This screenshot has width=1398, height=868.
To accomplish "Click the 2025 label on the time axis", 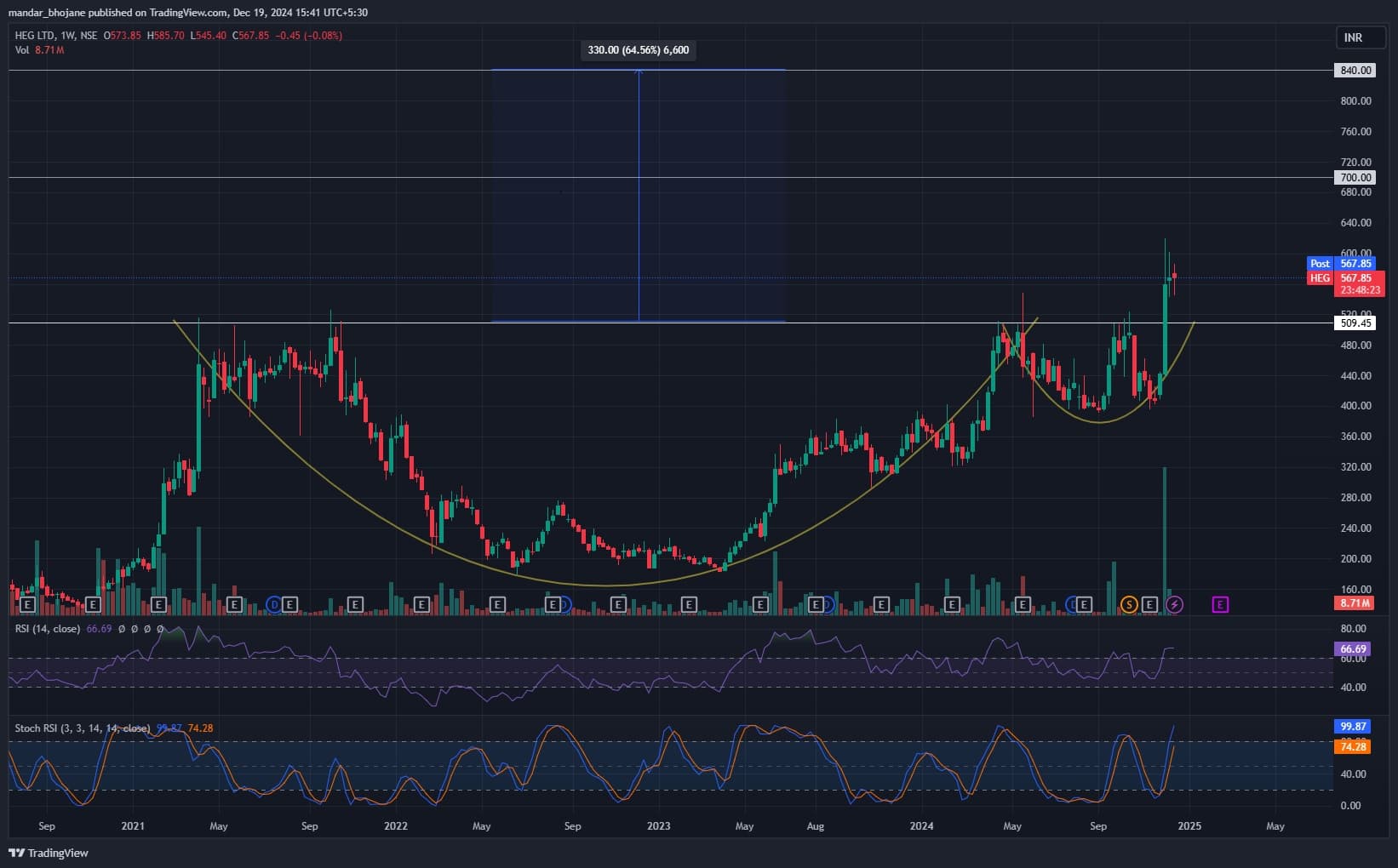I will click(x=1189, y=826).
